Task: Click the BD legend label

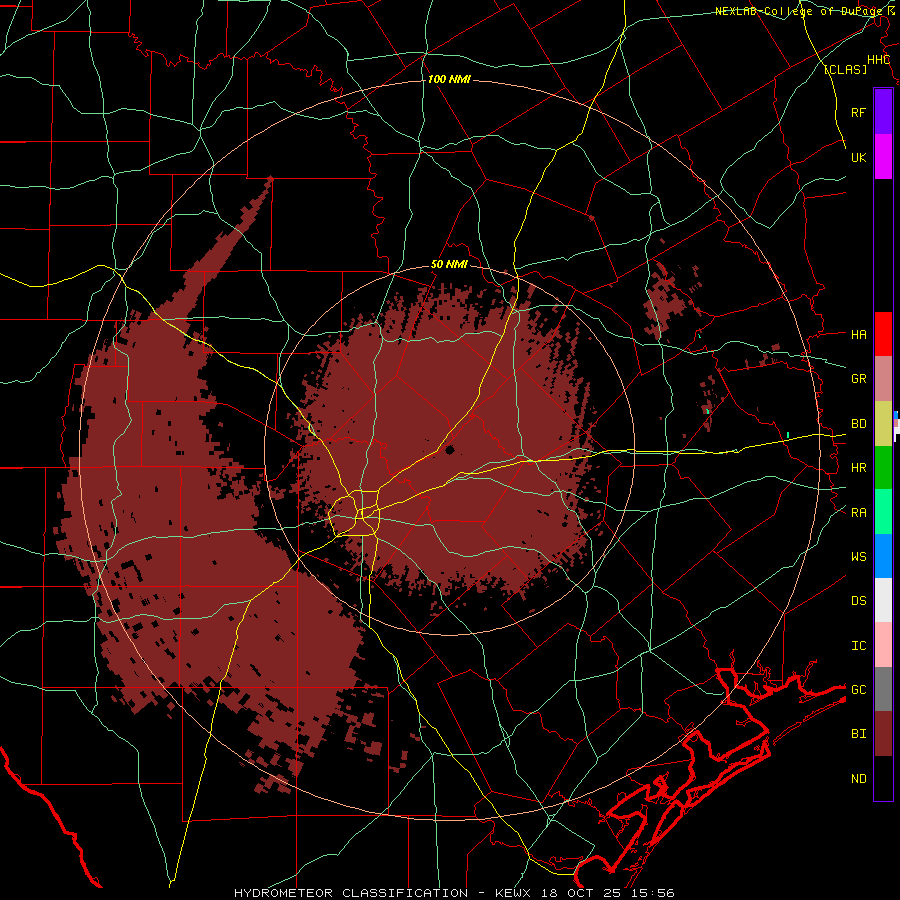Action: coord(858,424)
